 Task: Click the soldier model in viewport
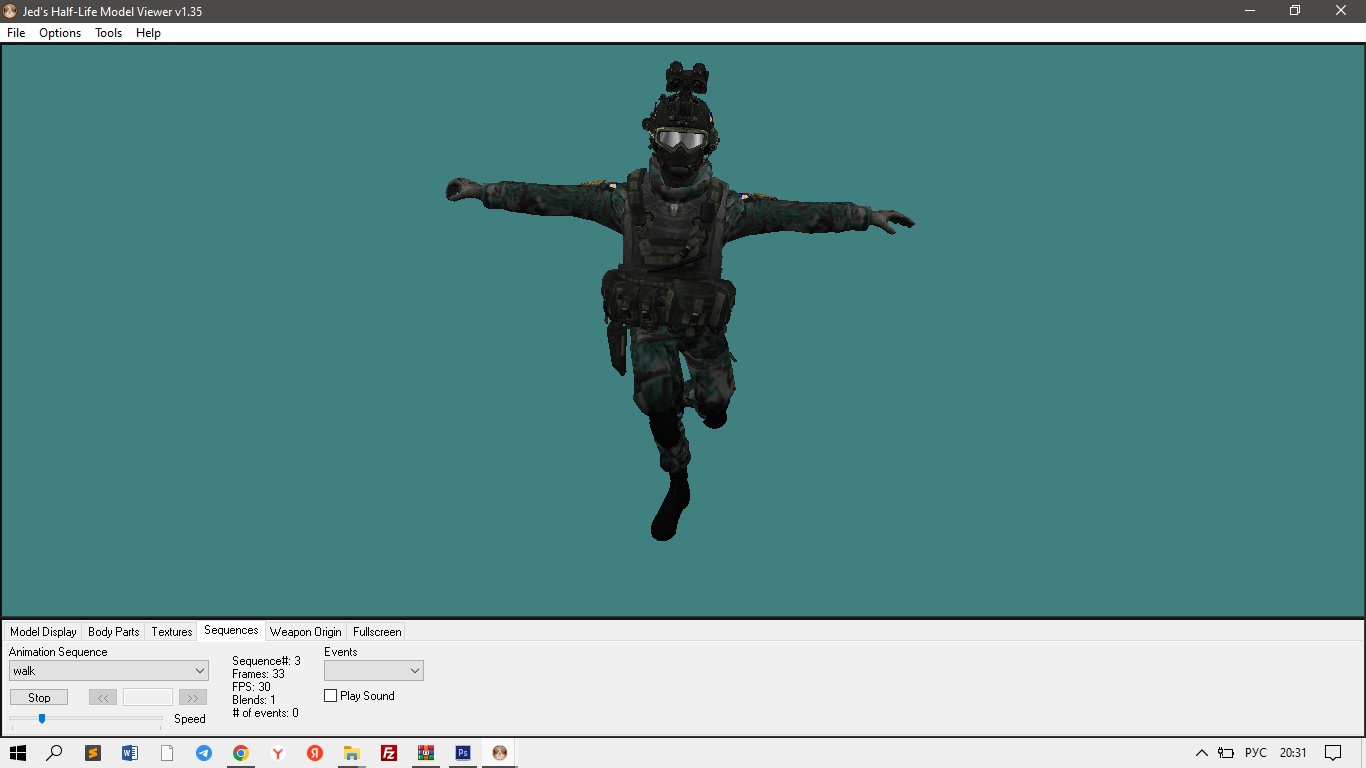click(x=678, y=300)
